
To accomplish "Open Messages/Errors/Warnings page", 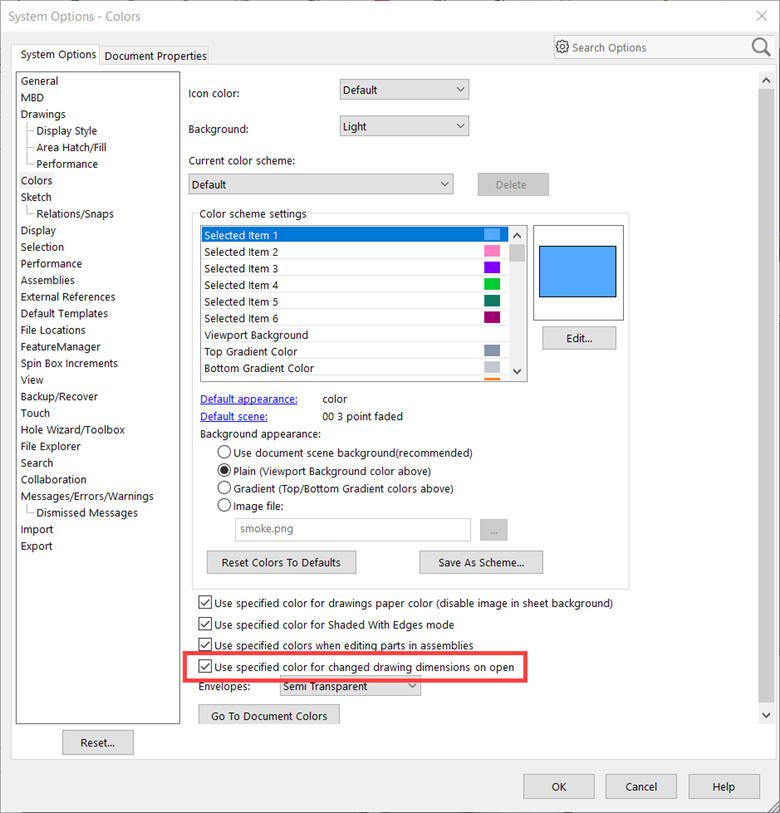I will 87,496.
